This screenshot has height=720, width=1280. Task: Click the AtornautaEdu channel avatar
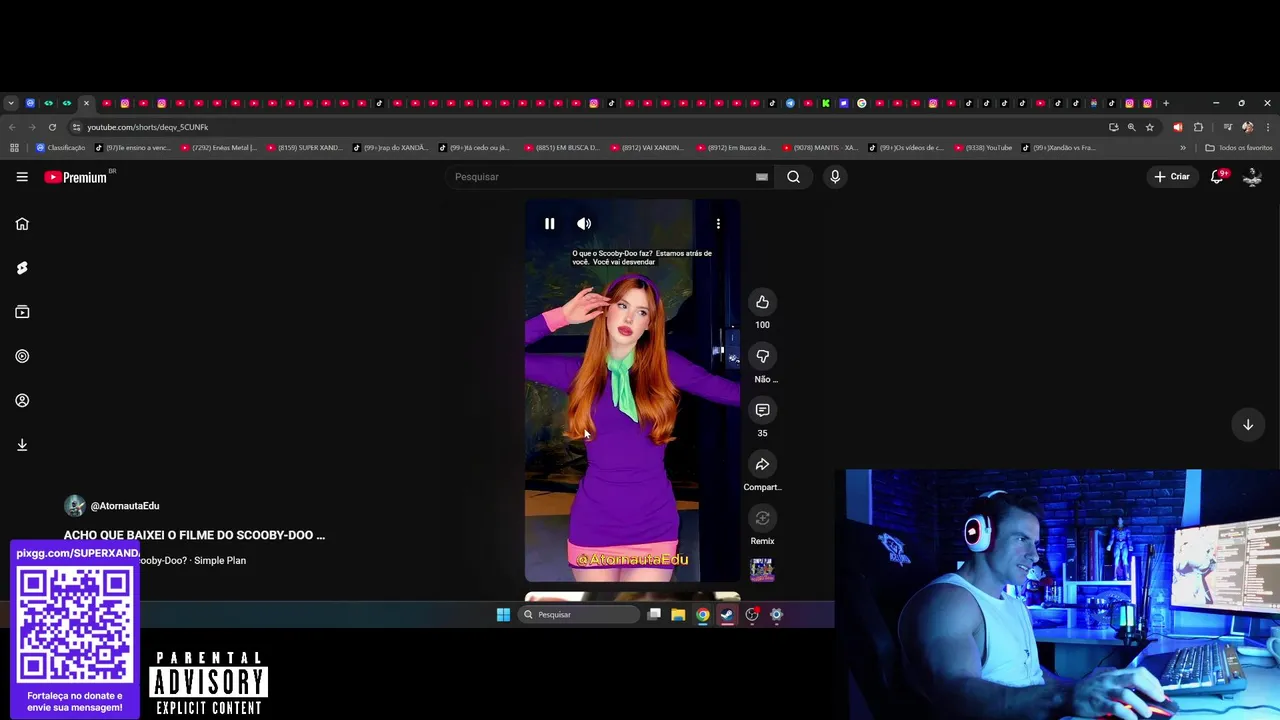click(75, 506)
